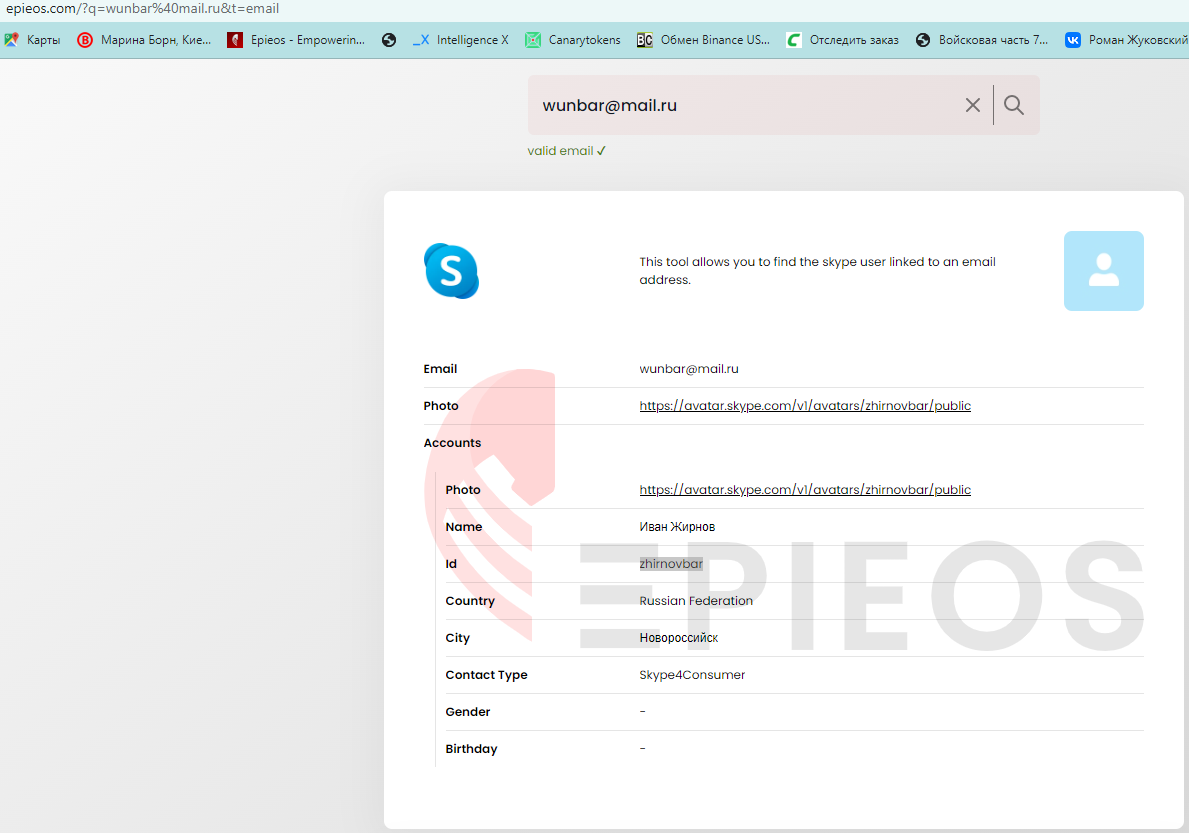Click the browser address bar URL

pyautogui.click(x=143, y=8)
